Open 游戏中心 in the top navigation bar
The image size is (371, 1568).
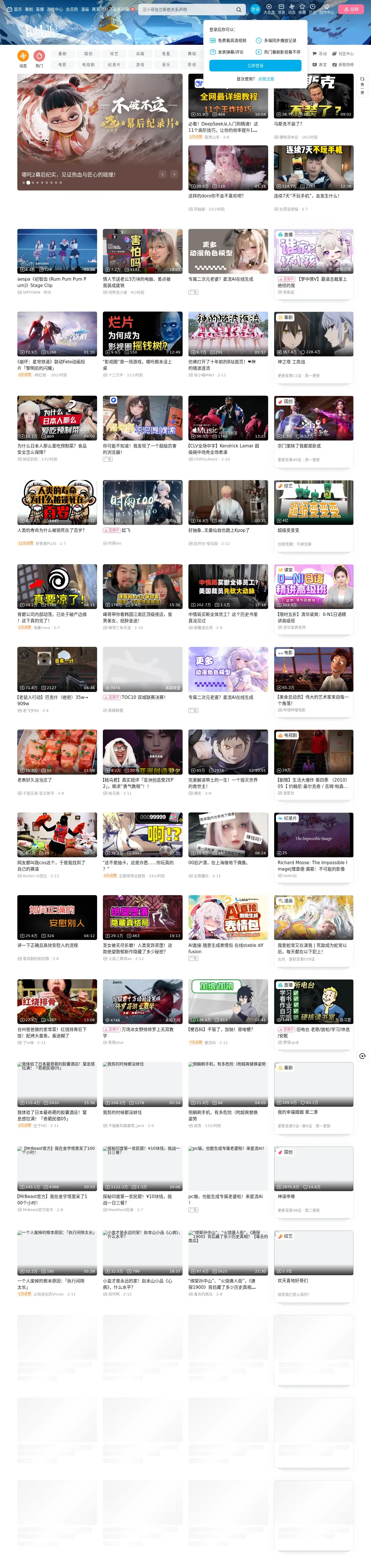(x=55, y=10)
